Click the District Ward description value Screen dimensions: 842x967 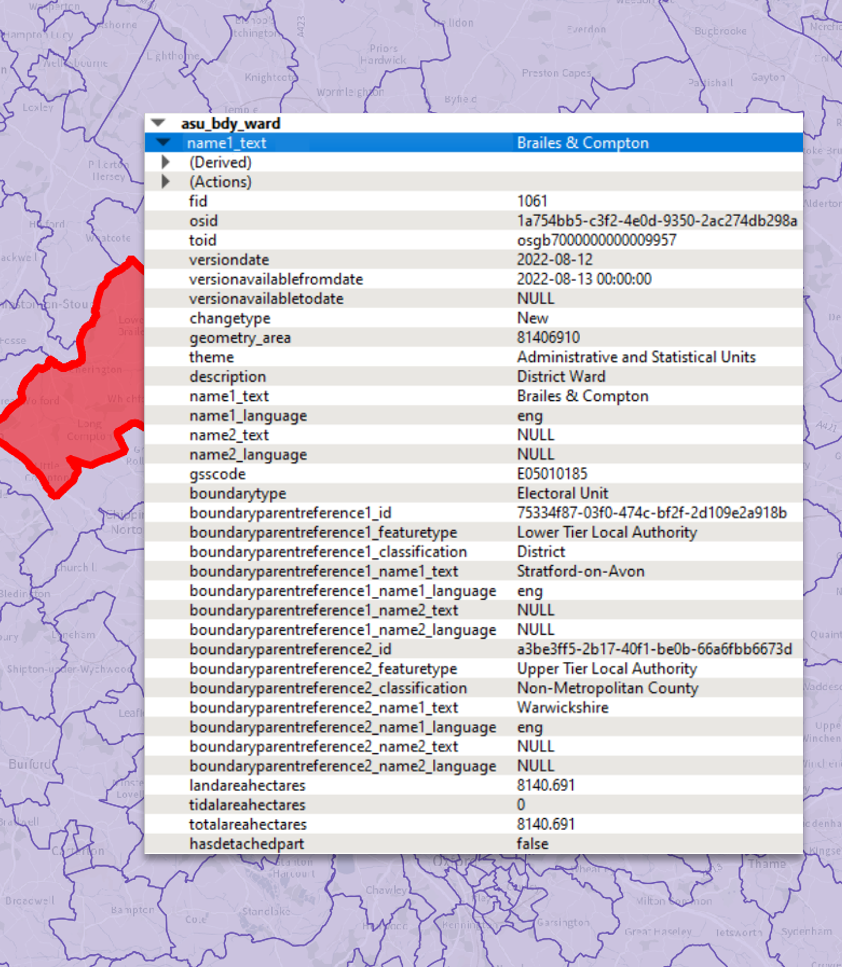coord(561,377)
